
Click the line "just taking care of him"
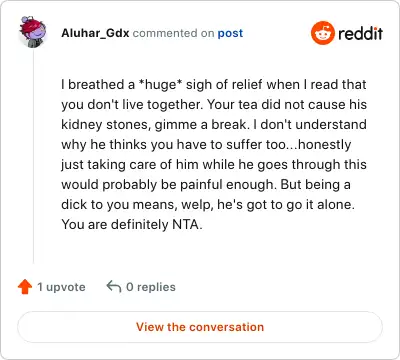(x=214, y=165)
